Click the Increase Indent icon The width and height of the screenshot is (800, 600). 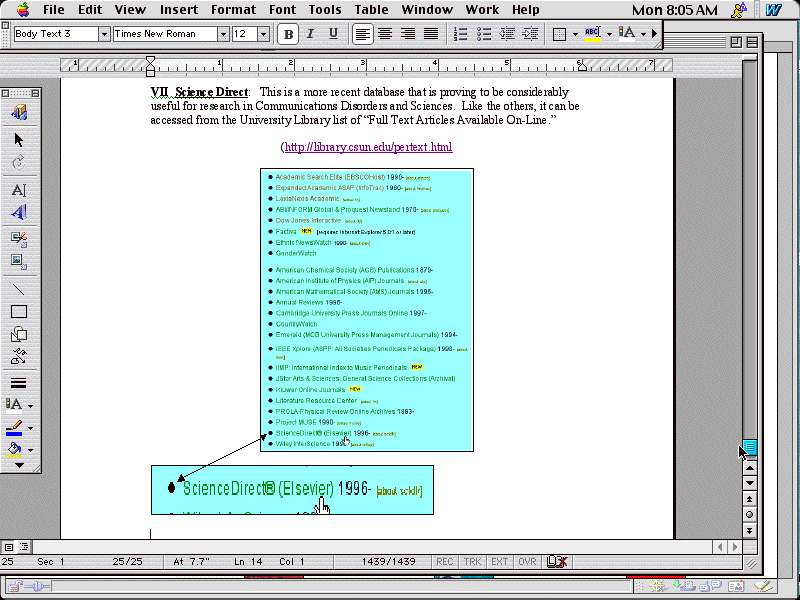[x=531, y=34]
